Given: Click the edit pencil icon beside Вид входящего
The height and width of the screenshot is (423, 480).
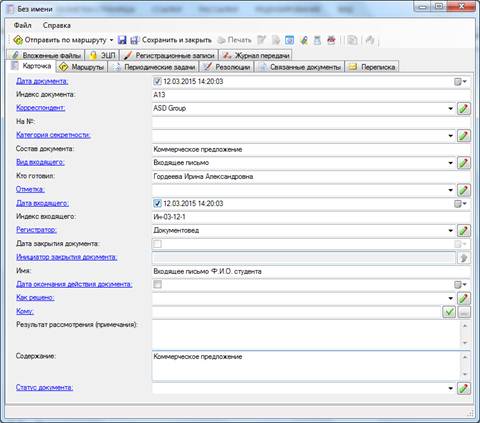Looking at the screenshot, I should tap(464, 163).
